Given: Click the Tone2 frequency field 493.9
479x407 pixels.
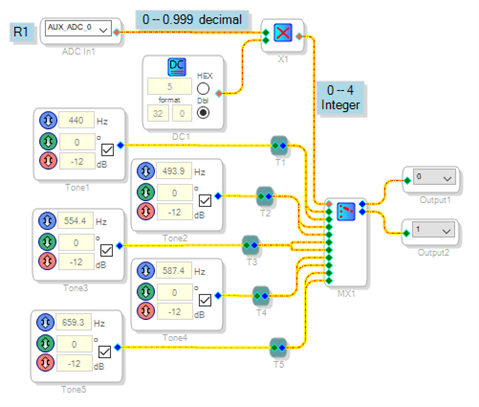Looking at the screenshot, I should pos(174,171).
